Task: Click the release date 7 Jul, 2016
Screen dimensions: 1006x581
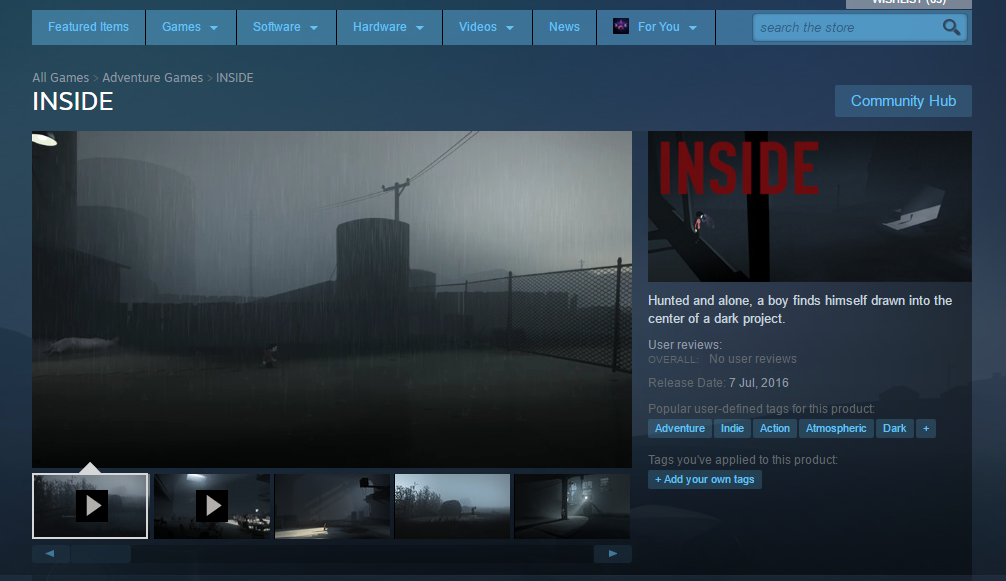Action: coord(758,383)
